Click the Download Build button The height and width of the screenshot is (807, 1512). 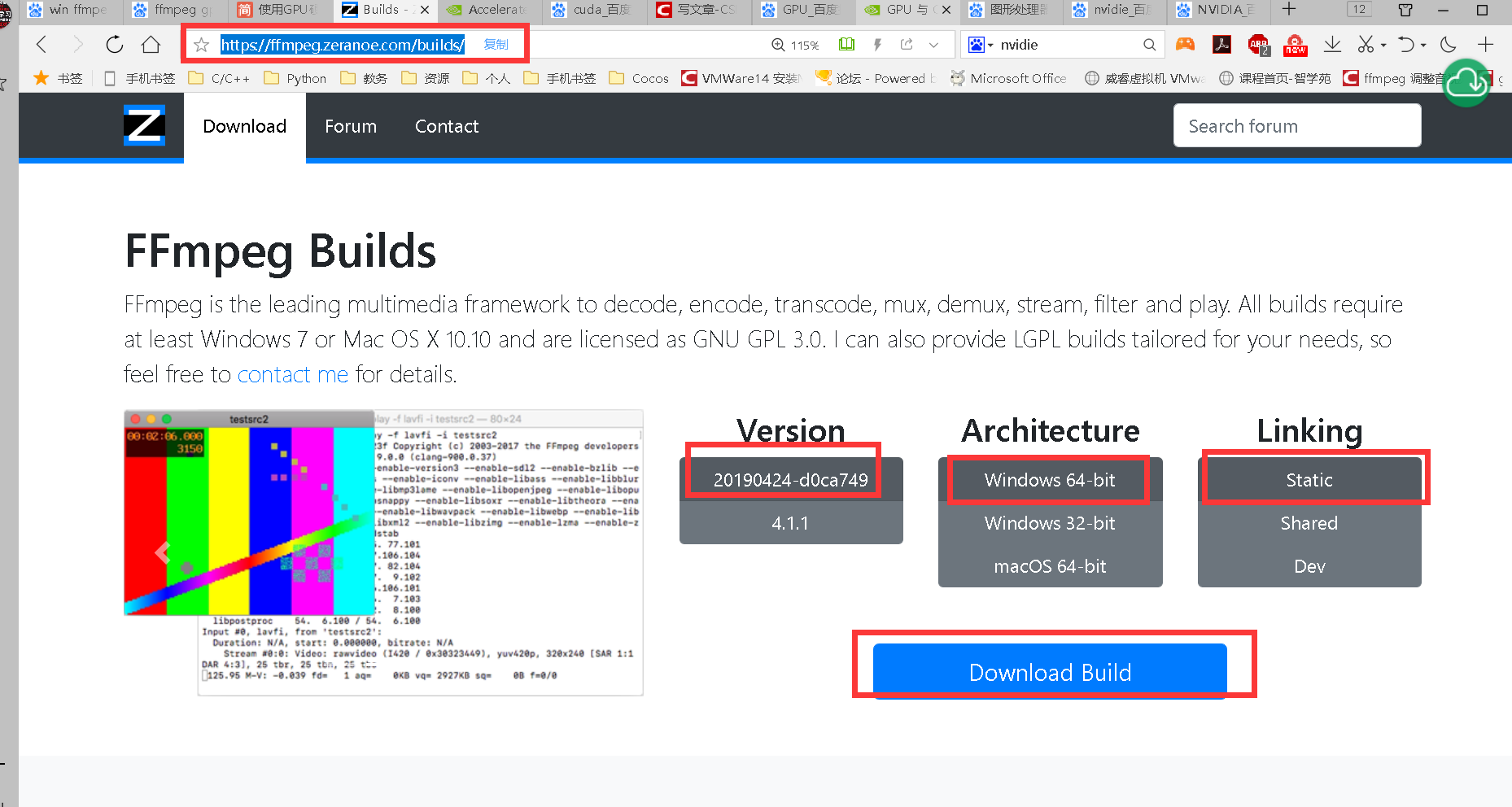(1050, 672)
